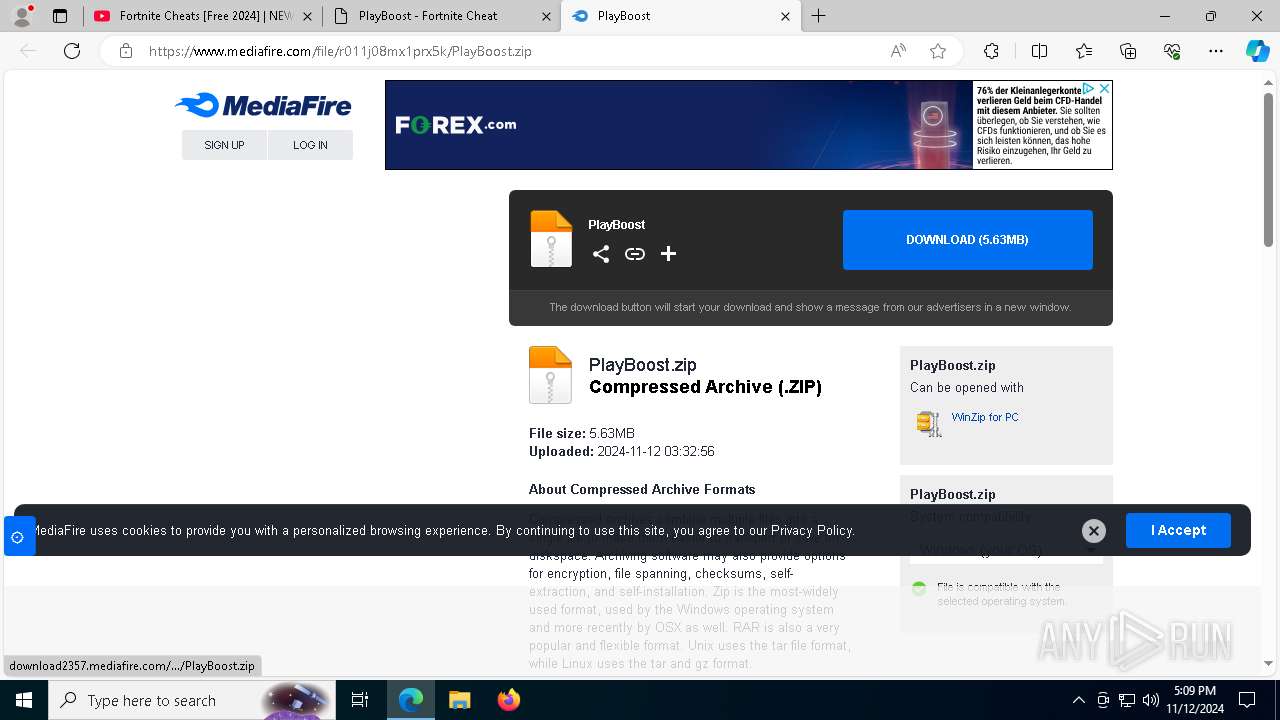Viewport: 1280px width, 720px height.
Task: Open a new tab with plus button
Action: (x=819, y=16)
